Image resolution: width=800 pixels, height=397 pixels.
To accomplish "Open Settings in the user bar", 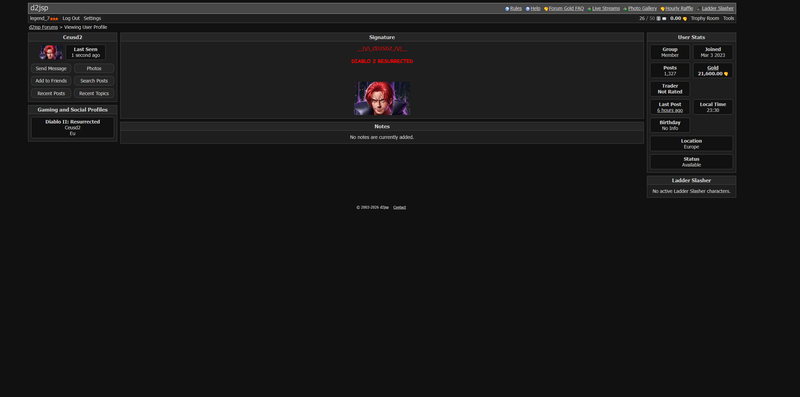I will [92, 18].
